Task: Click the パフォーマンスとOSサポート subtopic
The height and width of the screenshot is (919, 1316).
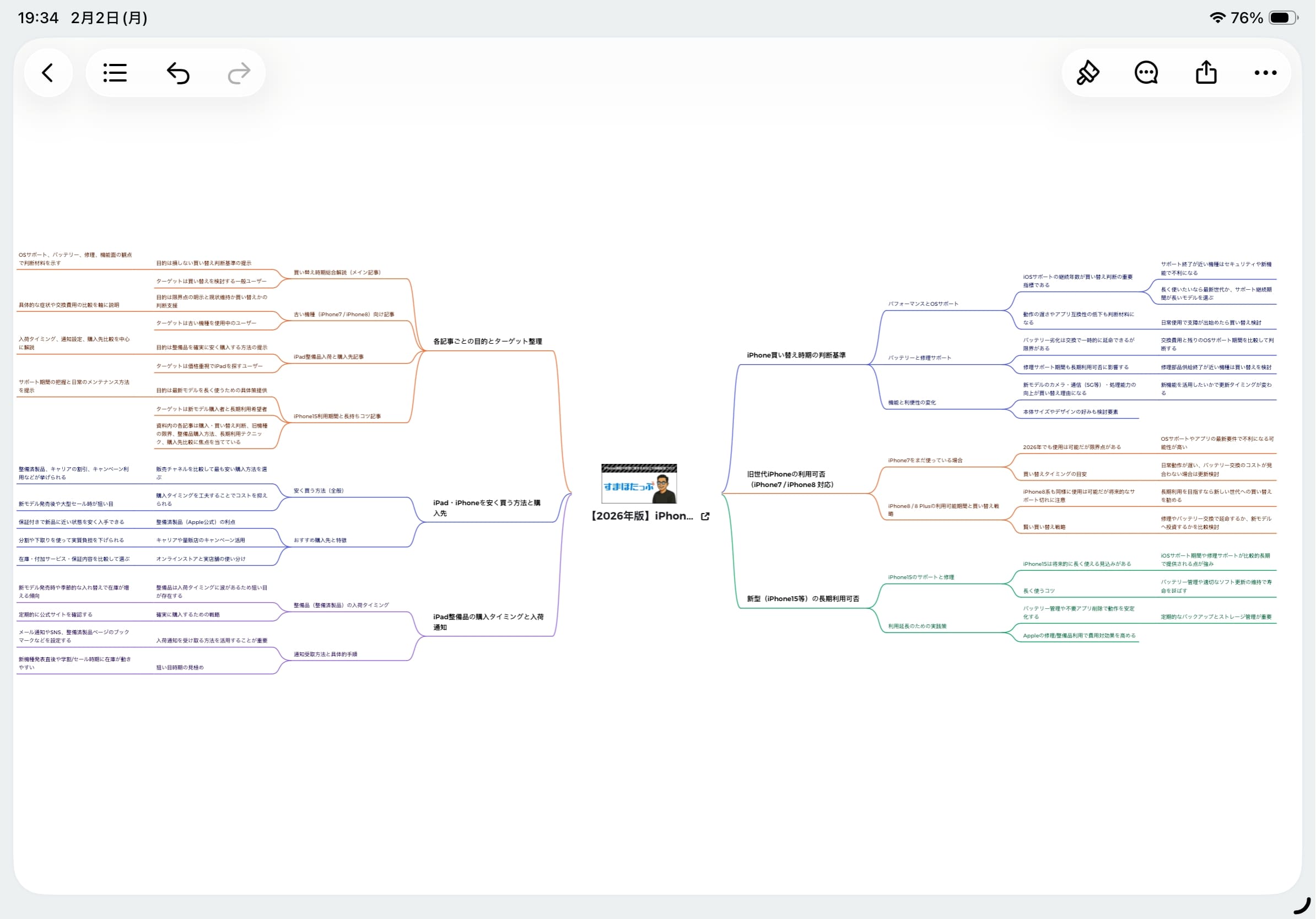Action: (x=923, y=304)
